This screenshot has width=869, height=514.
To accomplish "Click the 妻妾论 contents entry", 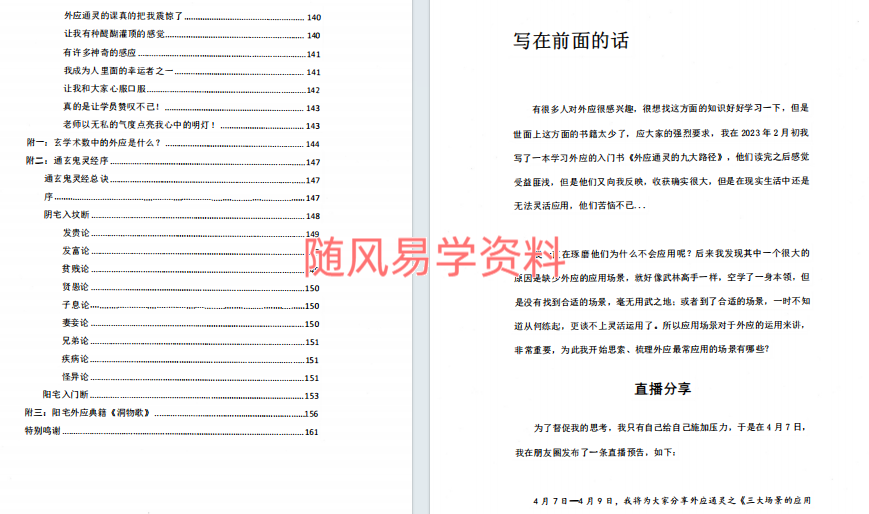I will tap(76, 324).
